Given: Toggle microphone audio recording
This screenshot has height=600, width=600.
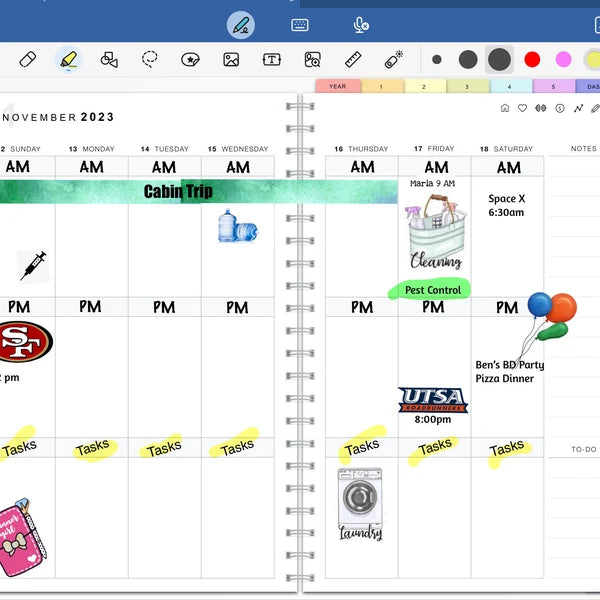Looking at the screenshot, I should click(361, 25).
